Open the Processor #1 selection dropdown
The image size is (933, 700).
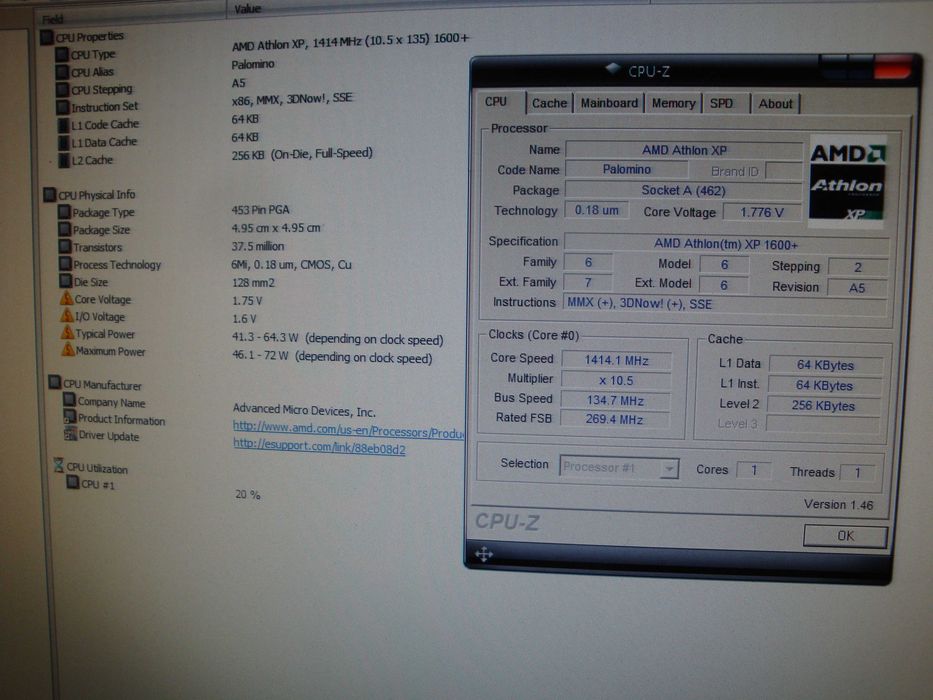pyautogui.click(x=618, y=468)
